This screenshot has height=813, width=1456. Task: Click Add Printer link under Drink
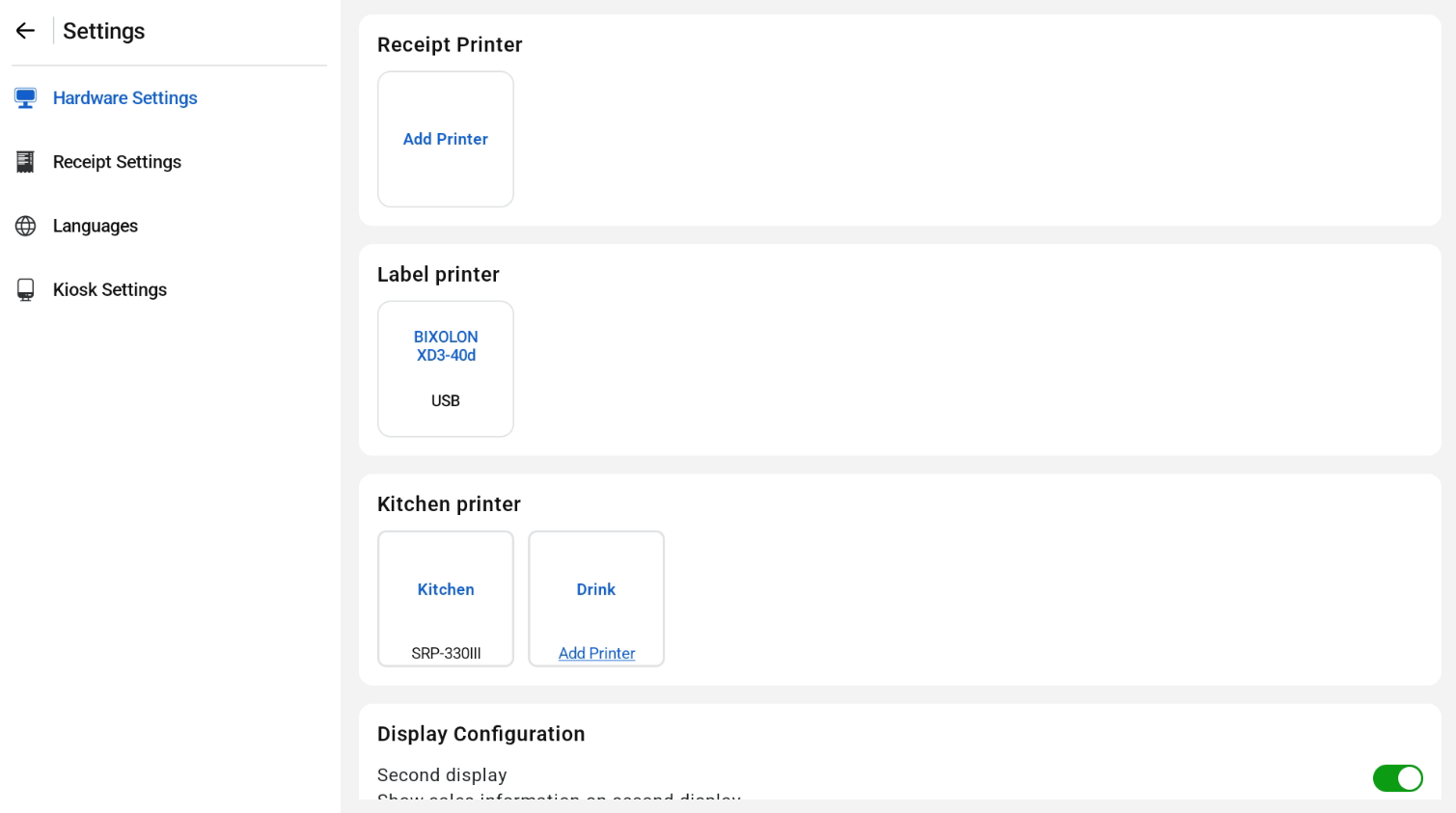pos(596,653)
